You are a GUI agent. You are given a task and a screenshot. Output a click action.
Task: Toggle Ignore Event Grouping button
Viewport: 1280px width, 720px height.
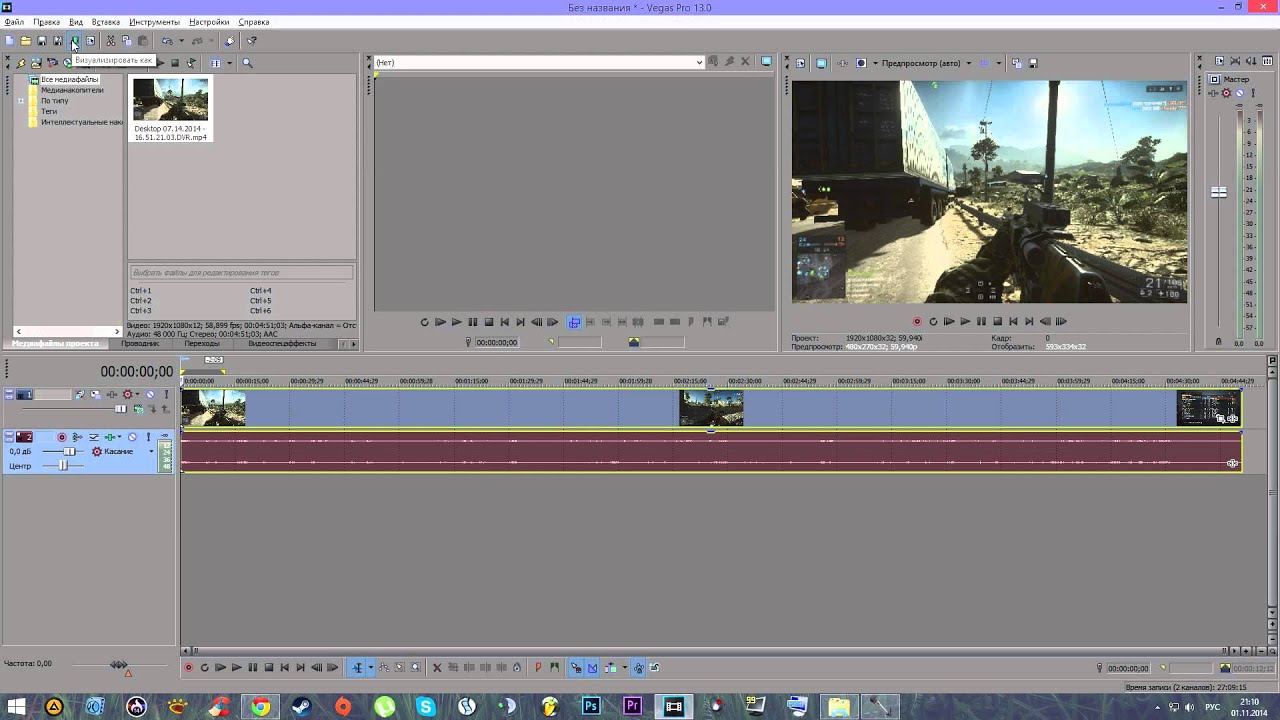click(x=655, y=668)
